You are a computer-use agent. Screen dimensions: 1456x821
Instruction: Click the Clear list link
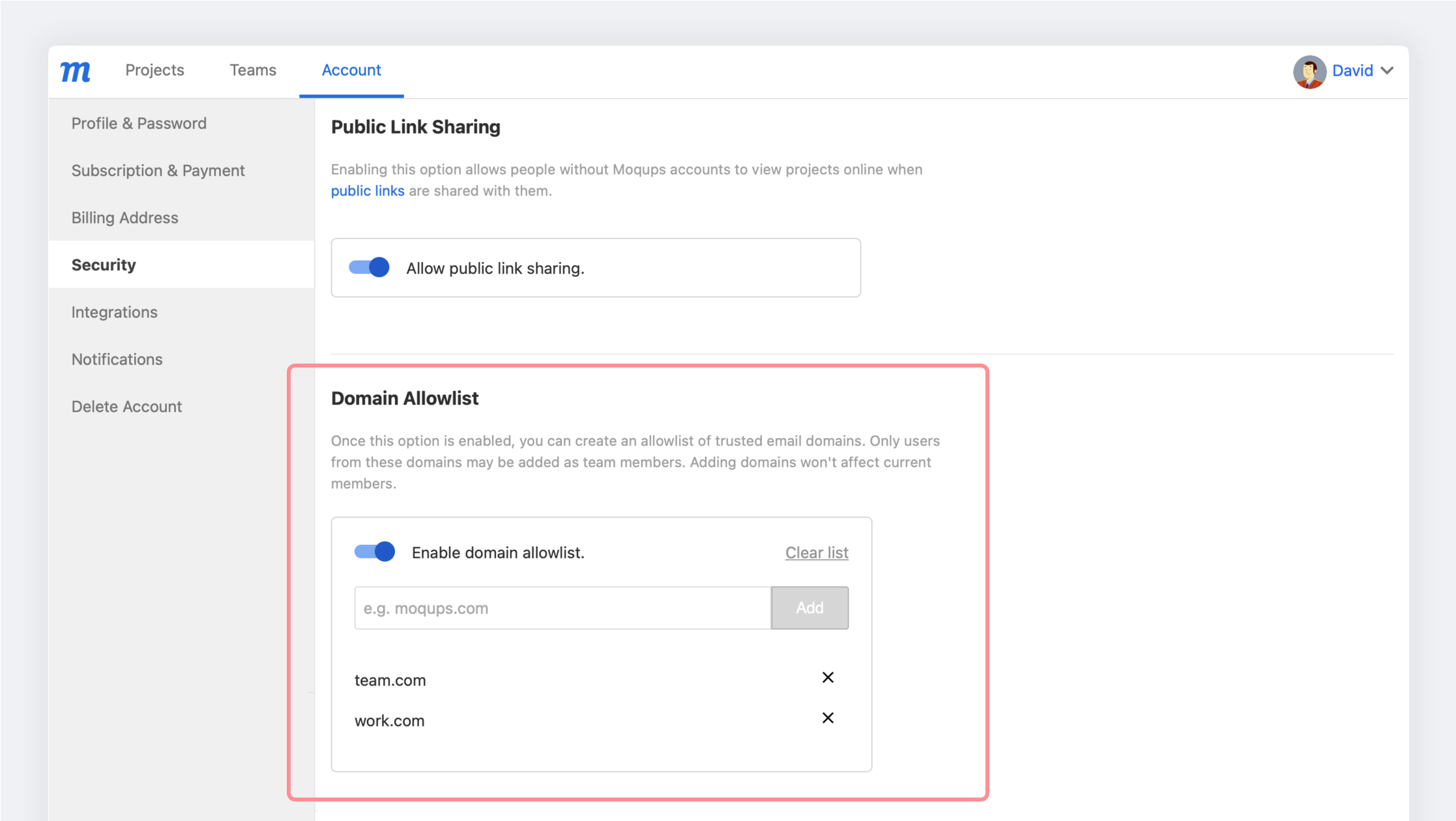pos(816,553)
